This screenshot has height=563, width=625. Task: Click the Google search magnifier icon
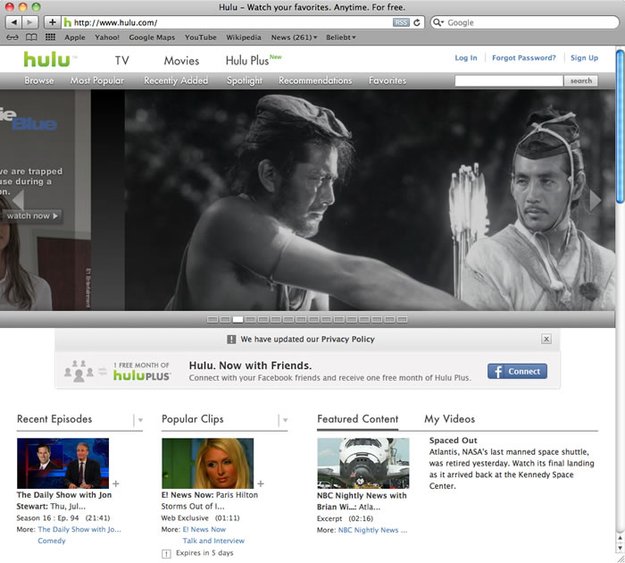438,22
